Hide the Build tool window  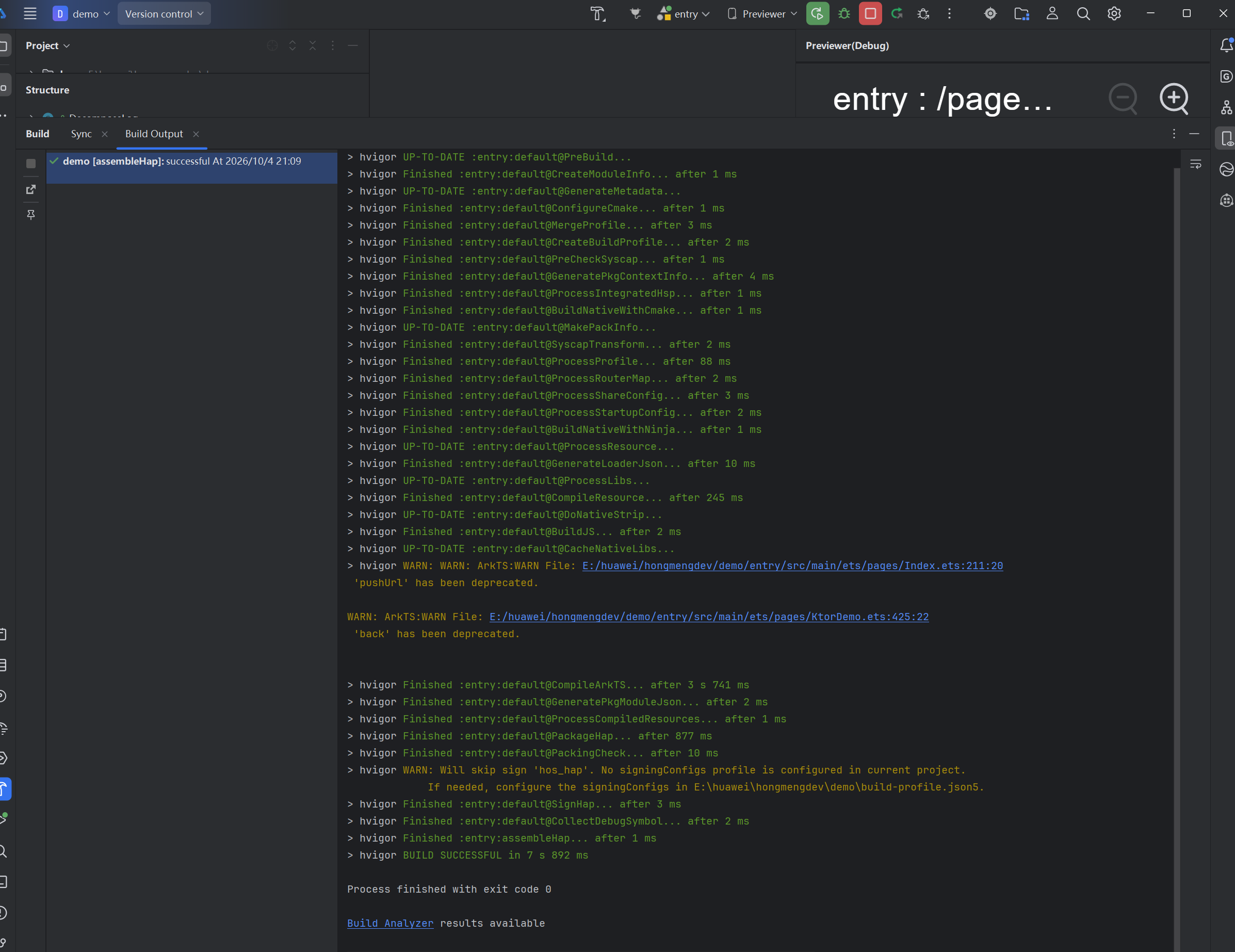point(1194,134)
